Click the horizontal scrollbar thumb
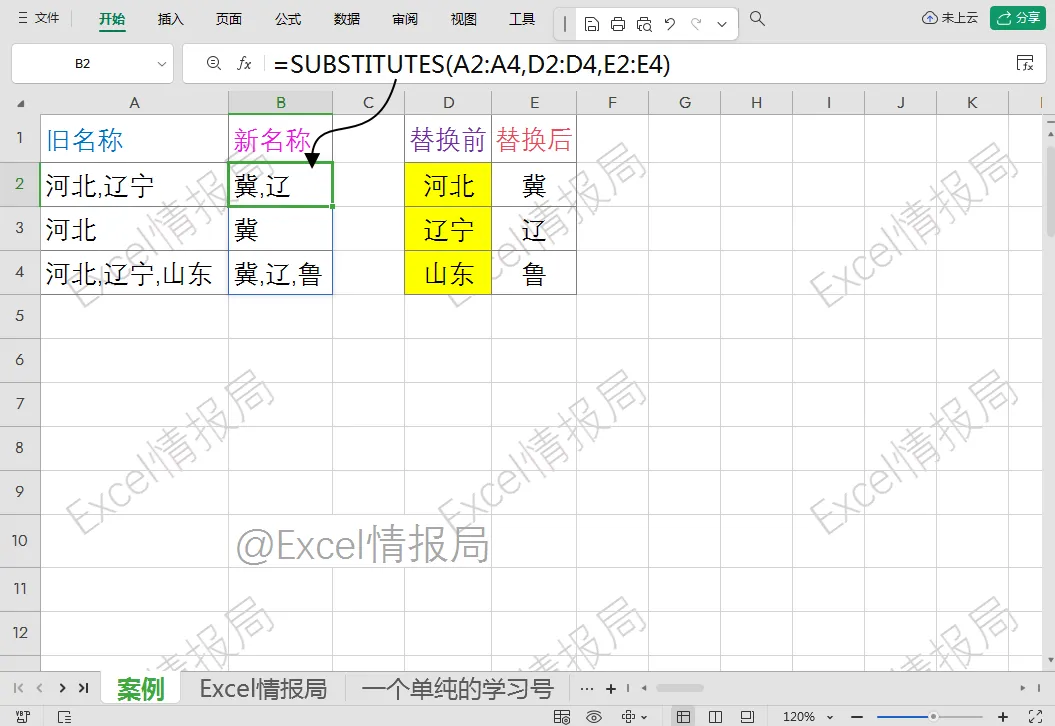 coord(680,688)
